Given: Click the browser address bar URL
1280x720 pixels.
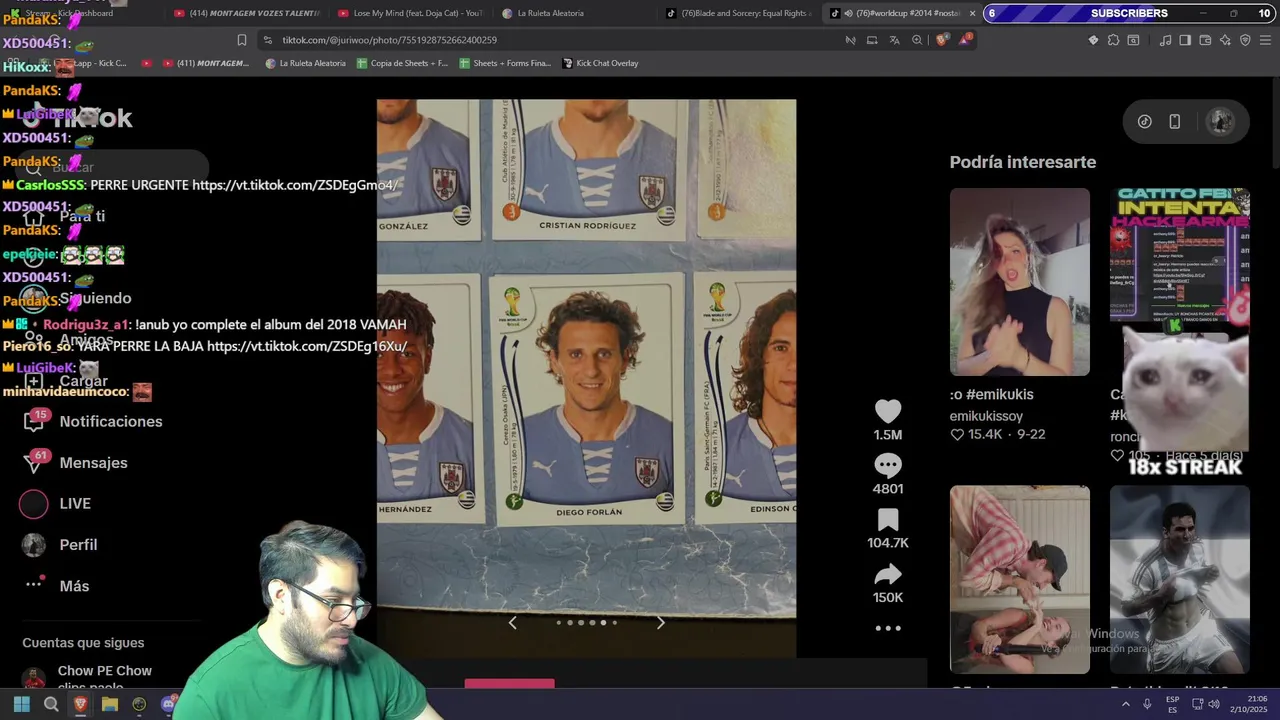Looking at the screenshot, I should tap(389, 40).
